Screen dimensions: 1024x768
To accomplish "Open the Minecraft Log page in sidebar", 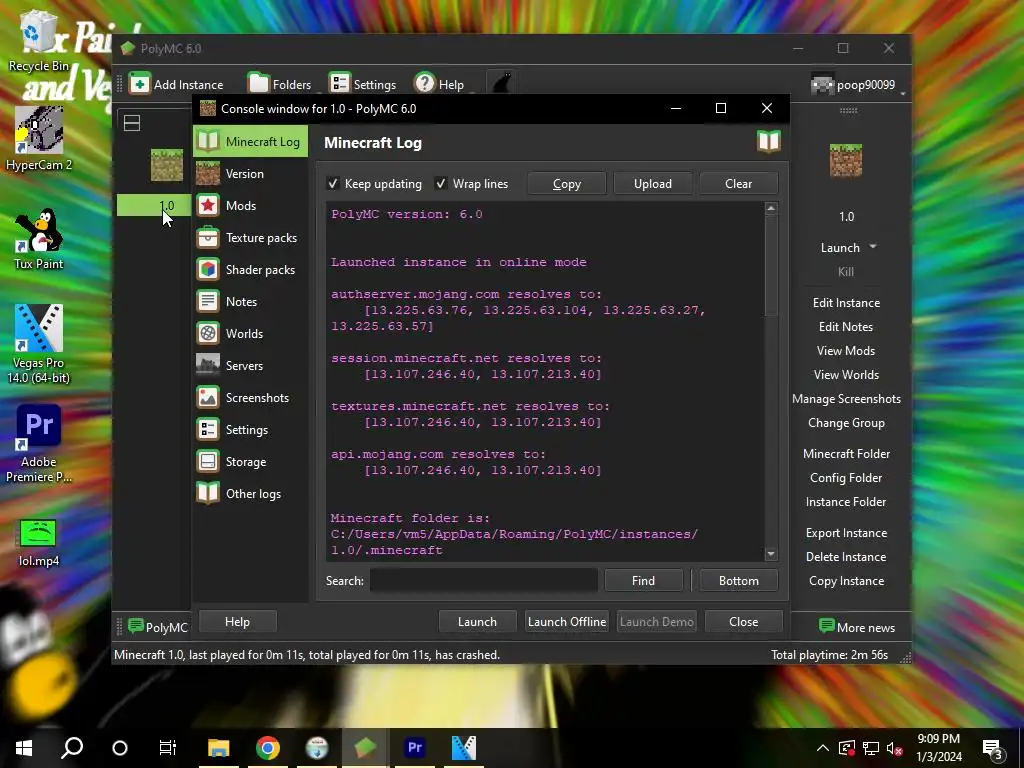I will tap(250, 141).
